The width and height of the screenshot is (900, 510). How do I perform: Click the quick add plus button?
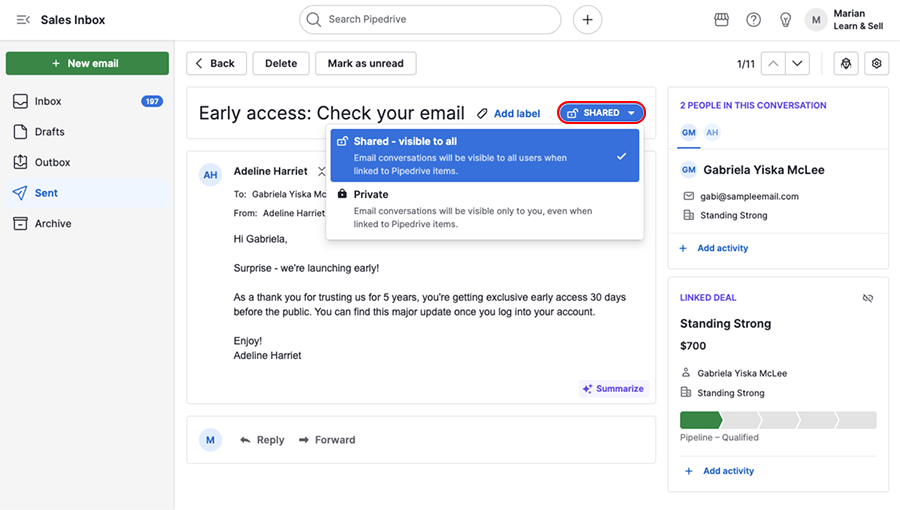(x=587, y=19)
